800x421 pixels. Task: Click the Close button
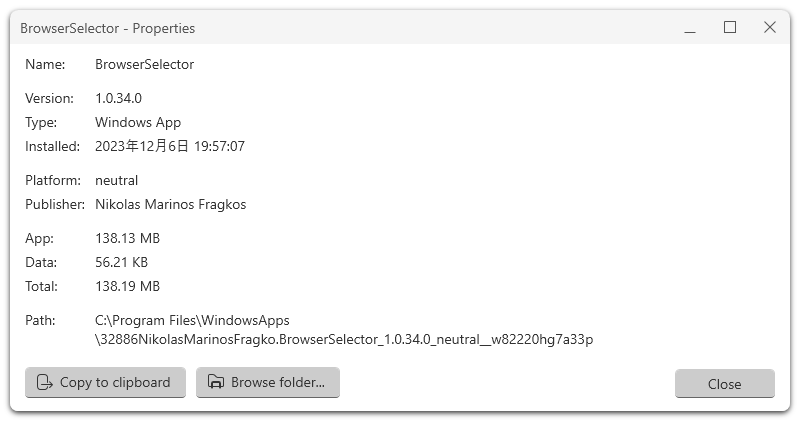724,384
